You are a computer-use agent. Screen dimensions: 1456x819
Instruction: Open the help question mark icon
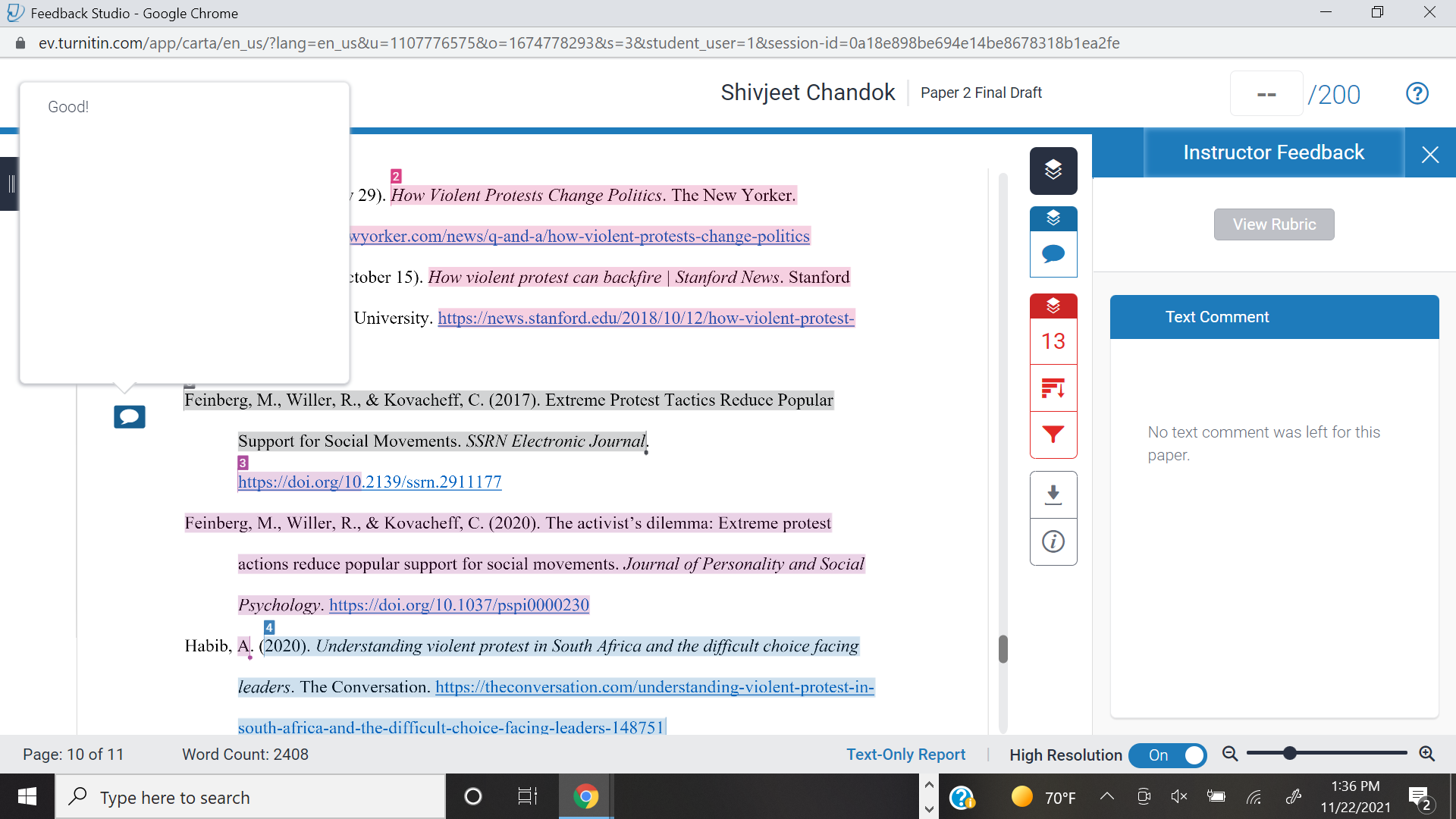(x=1417, y=93)
